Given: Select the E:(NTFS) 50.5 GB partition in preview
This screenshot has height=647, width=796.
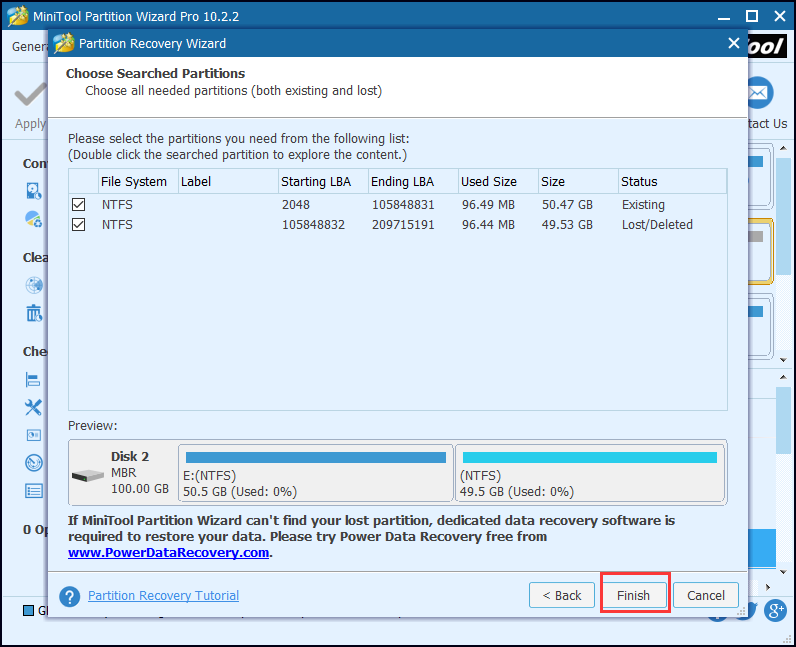Looking at the screenshot, I should pos(315,473).
